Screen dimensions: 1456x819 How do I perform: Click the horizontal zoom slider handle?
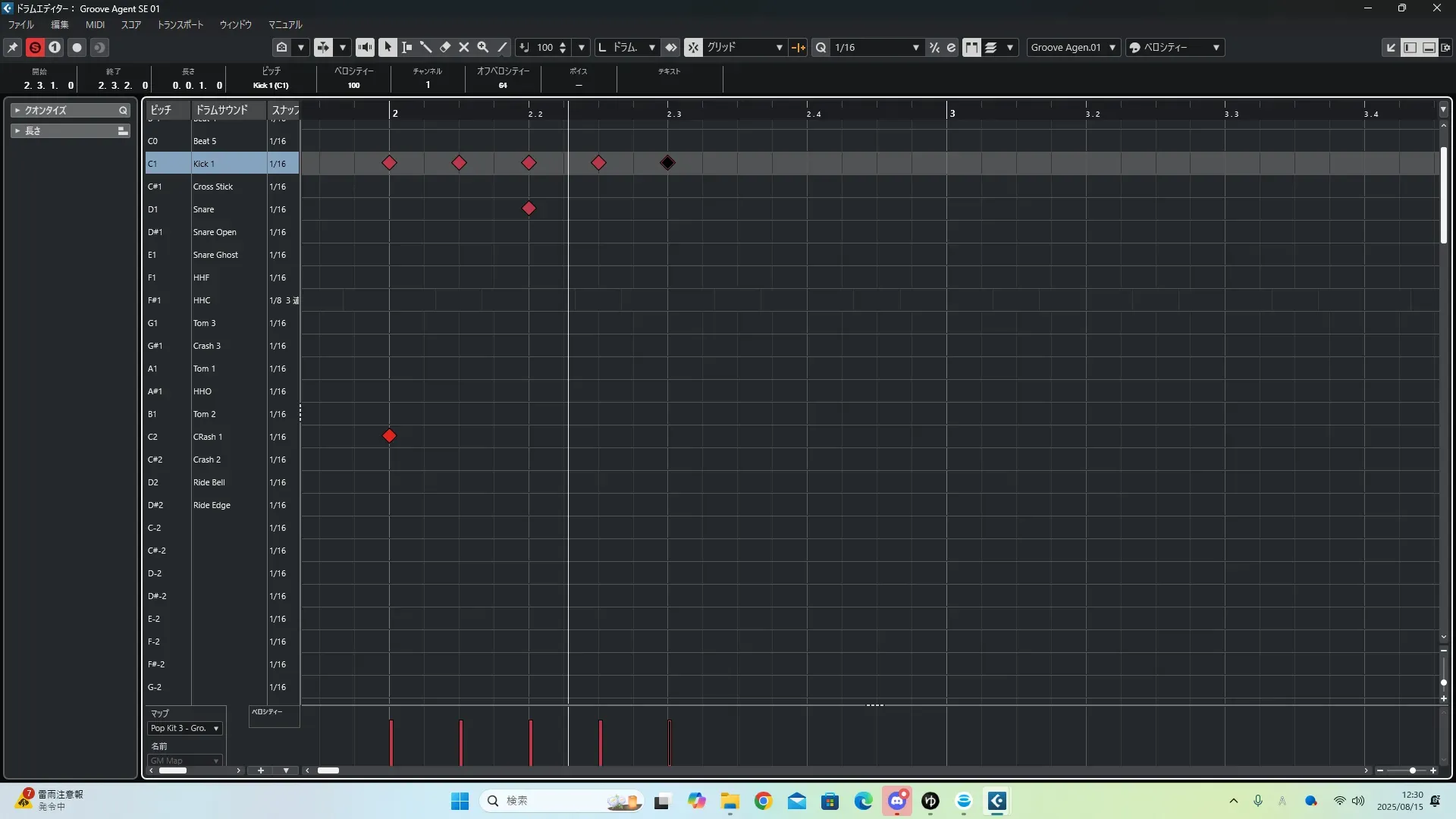point(1412,770)
